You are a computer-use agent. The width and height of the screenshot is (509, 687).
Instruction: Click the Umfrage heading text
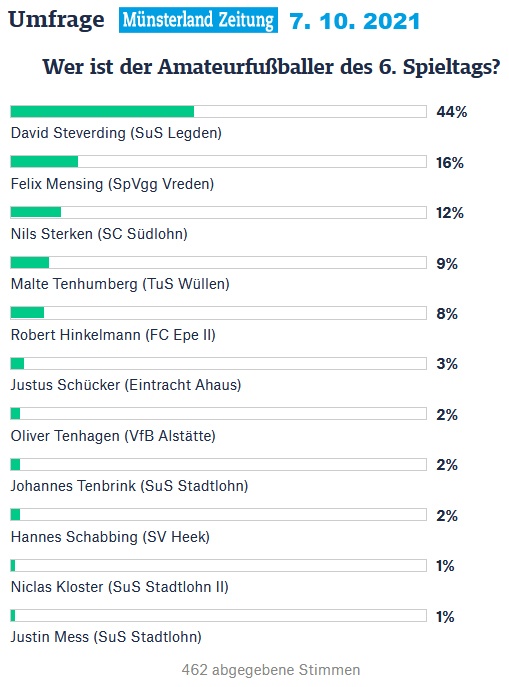point(57,20)
